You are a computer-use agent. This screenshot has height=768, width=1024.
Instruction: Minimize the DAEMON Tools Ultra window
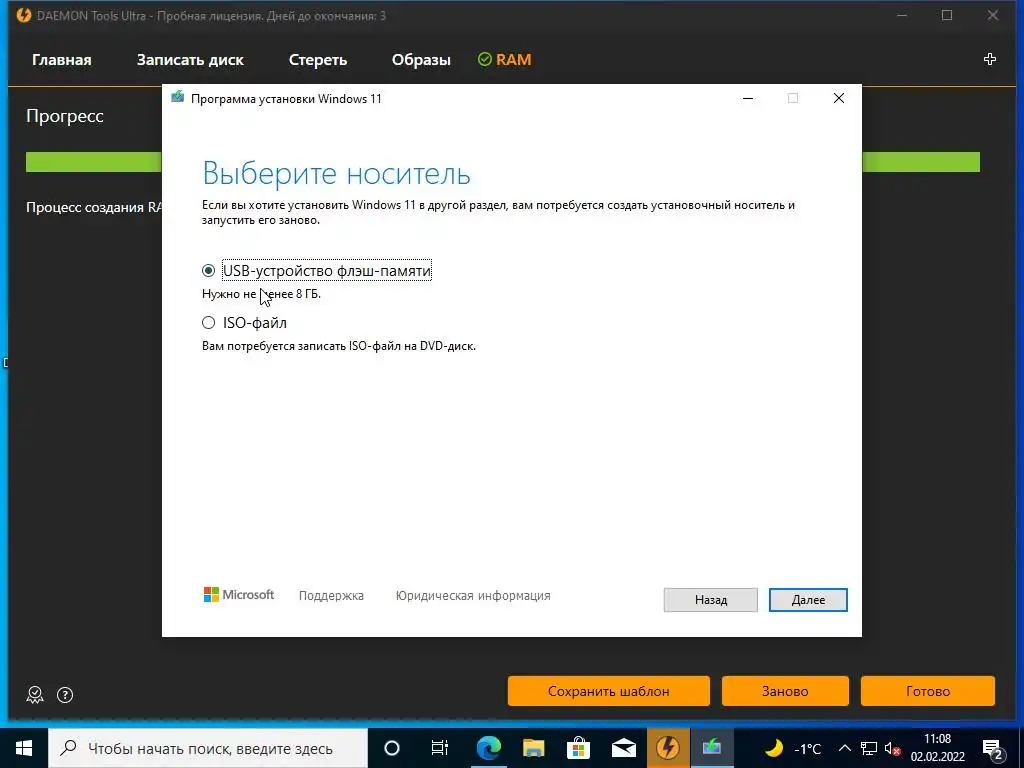point(902,15)
